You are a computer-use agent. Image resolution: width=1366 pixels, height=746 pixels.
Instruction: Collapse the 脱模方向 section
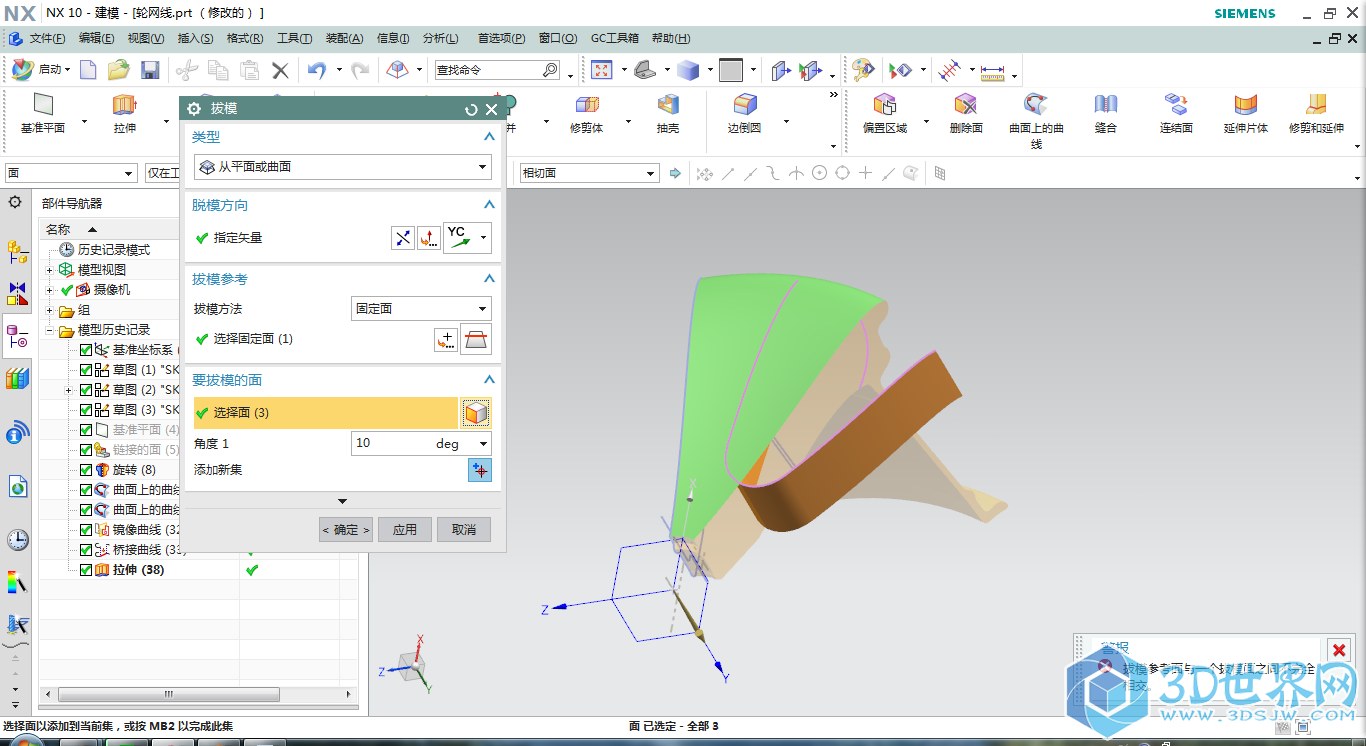coord(489,205)
